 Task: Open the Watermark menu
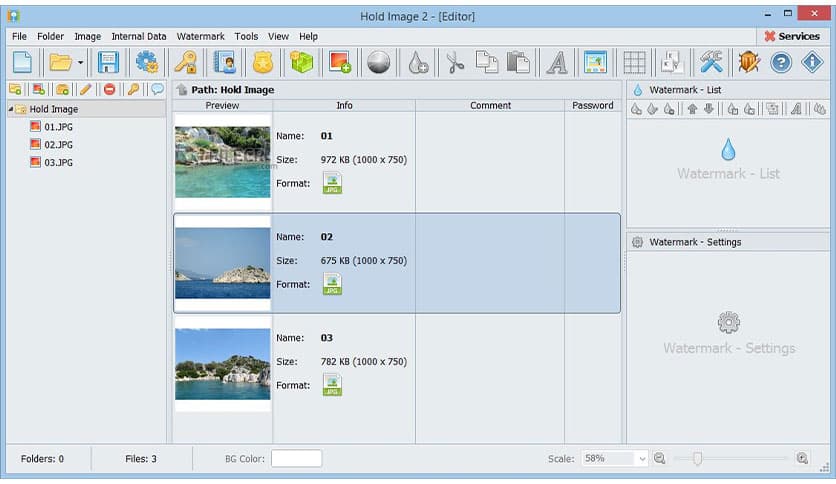[x=200, y=37]
